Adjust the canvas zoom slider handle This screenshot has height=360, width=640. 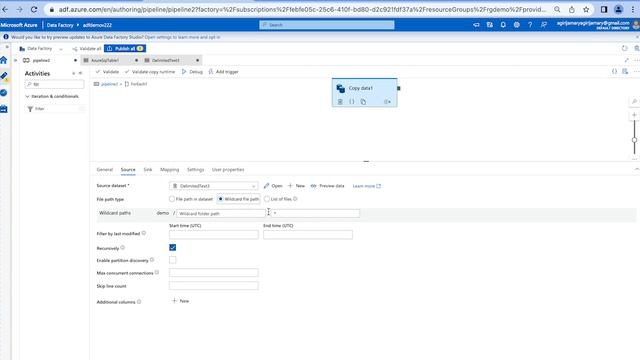click(x=634, y=140)
